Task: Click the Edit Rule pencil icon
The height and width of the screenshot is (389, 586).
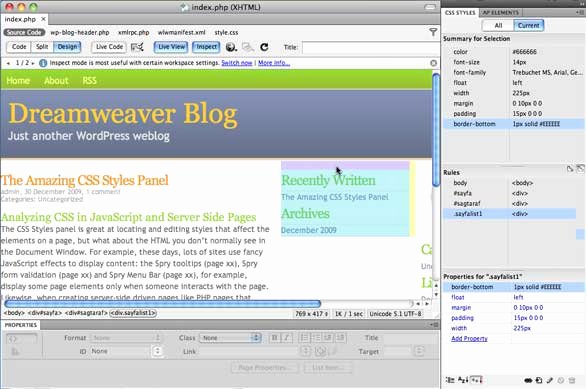Action: (549, 380)
